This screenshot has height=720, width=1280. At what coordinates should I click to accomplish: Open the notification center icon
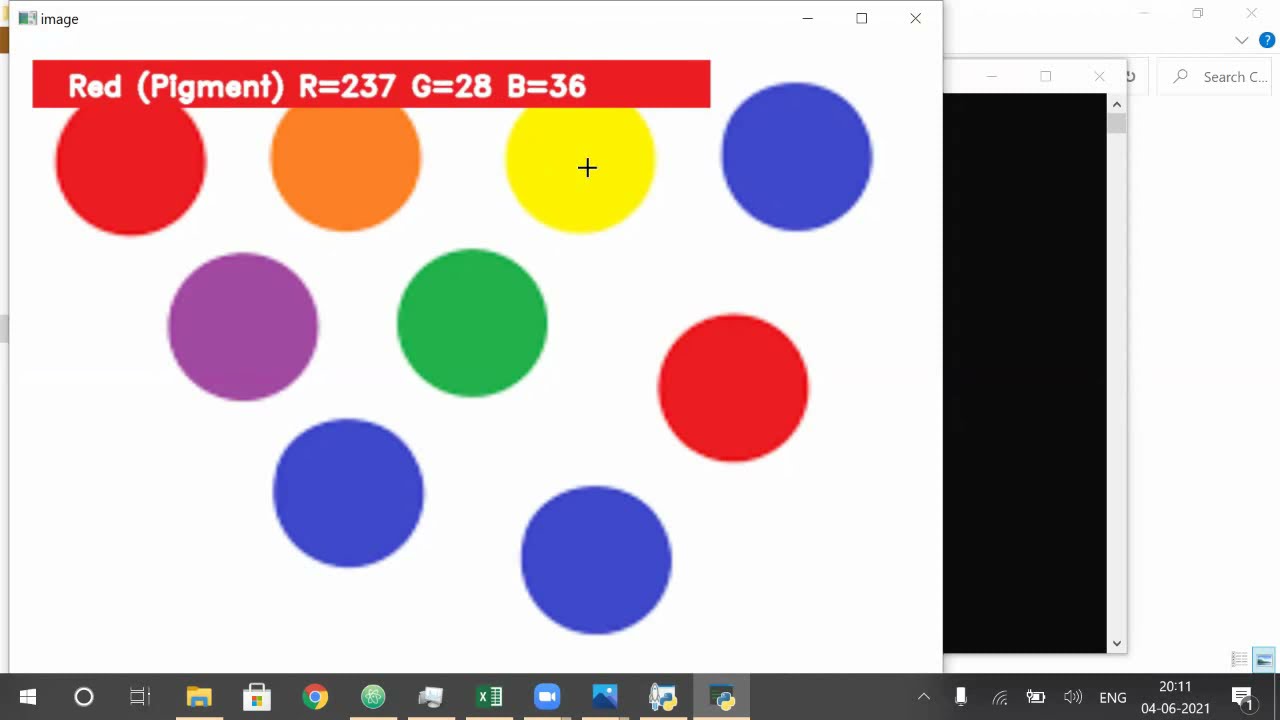click(x=1243, y=697)
